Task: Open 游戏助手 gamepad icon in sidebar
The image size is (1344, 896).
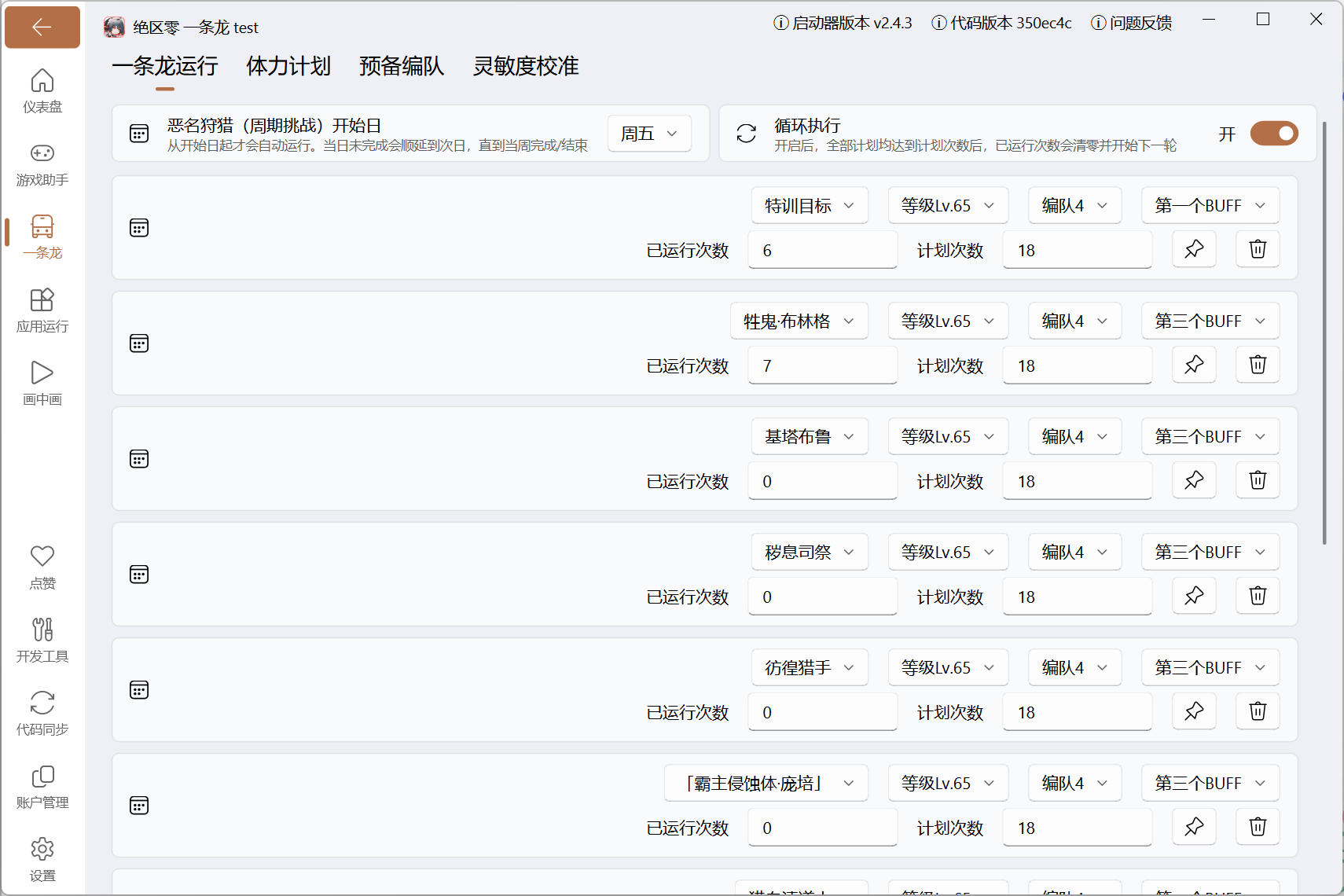Action: [42, 164]
